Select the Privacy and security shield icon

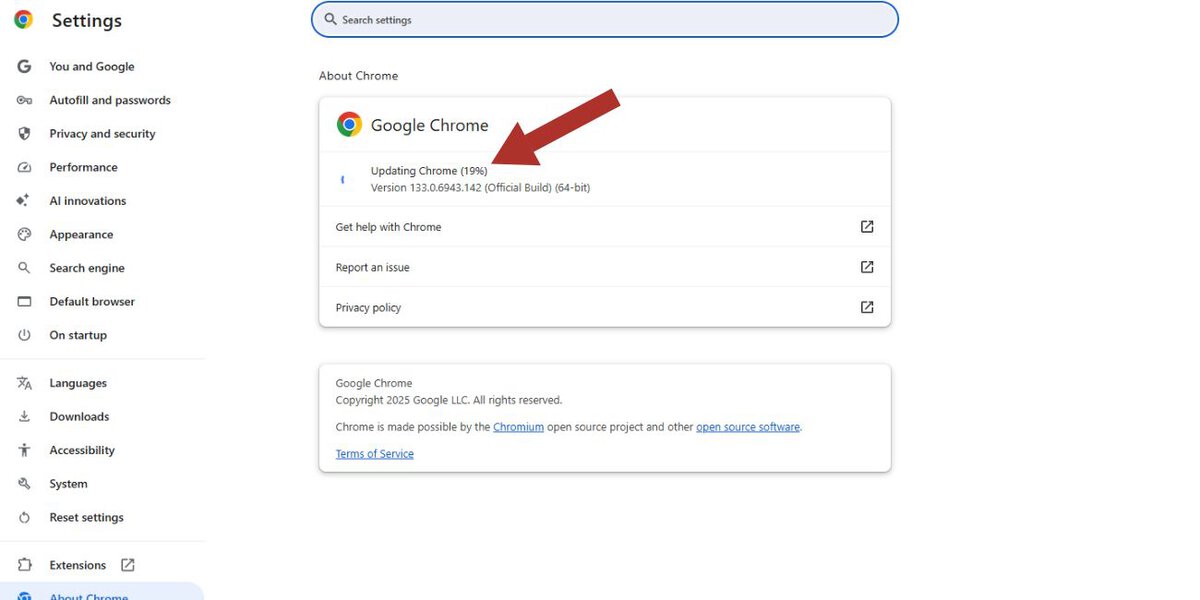tap(25, 134)
